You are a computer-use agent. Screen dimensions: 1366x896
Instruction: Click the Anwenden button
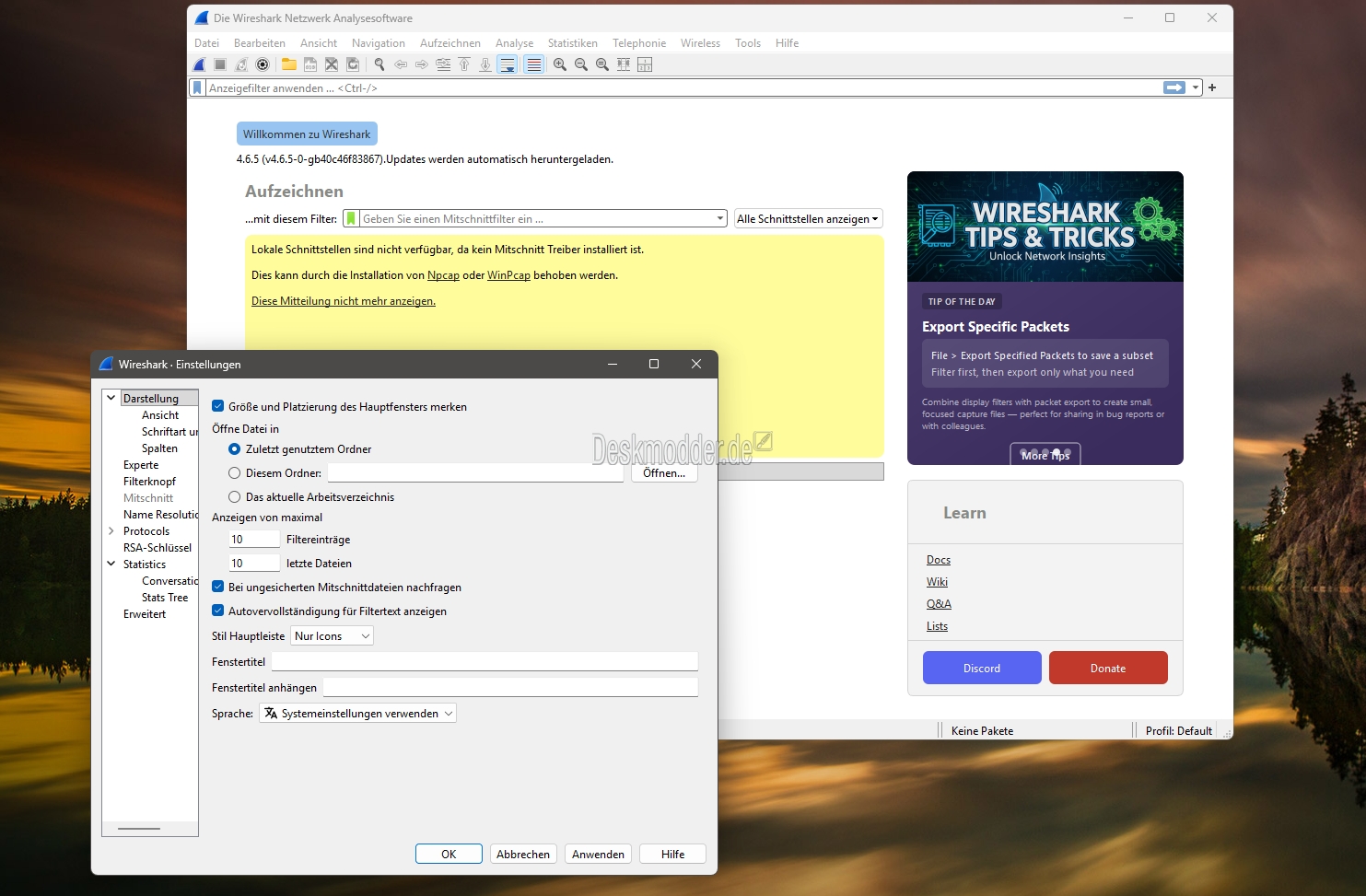[598, 854]
